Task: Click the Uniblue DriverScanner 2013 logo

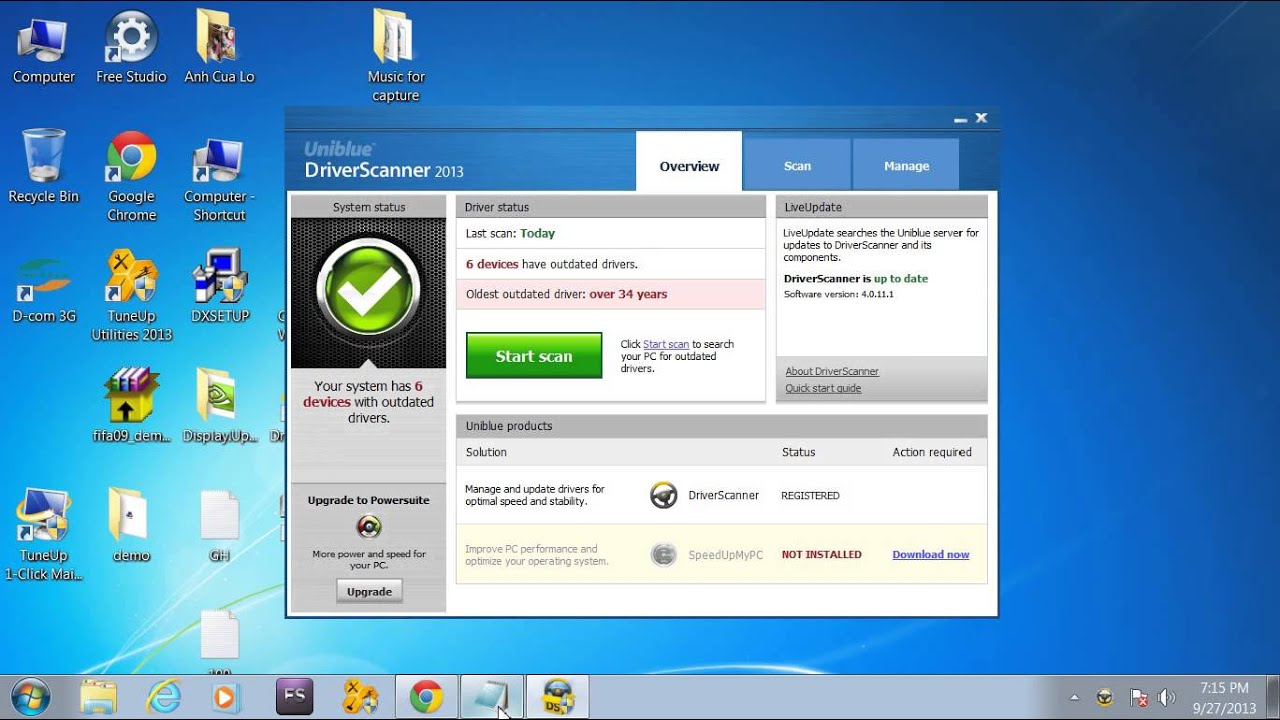Action: (384, 160)
